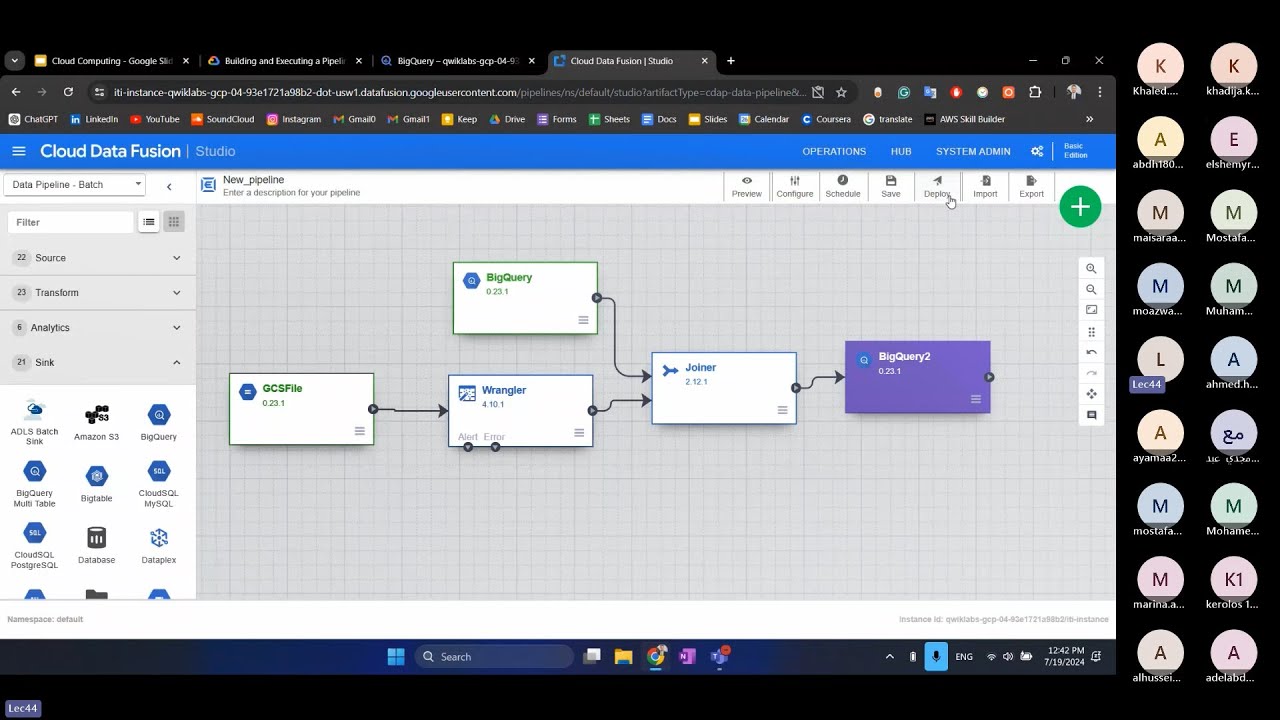Open SYSTEM ADMIN page
The image size is (1280, 720).
pyautogui.click(x=973, y=151)
